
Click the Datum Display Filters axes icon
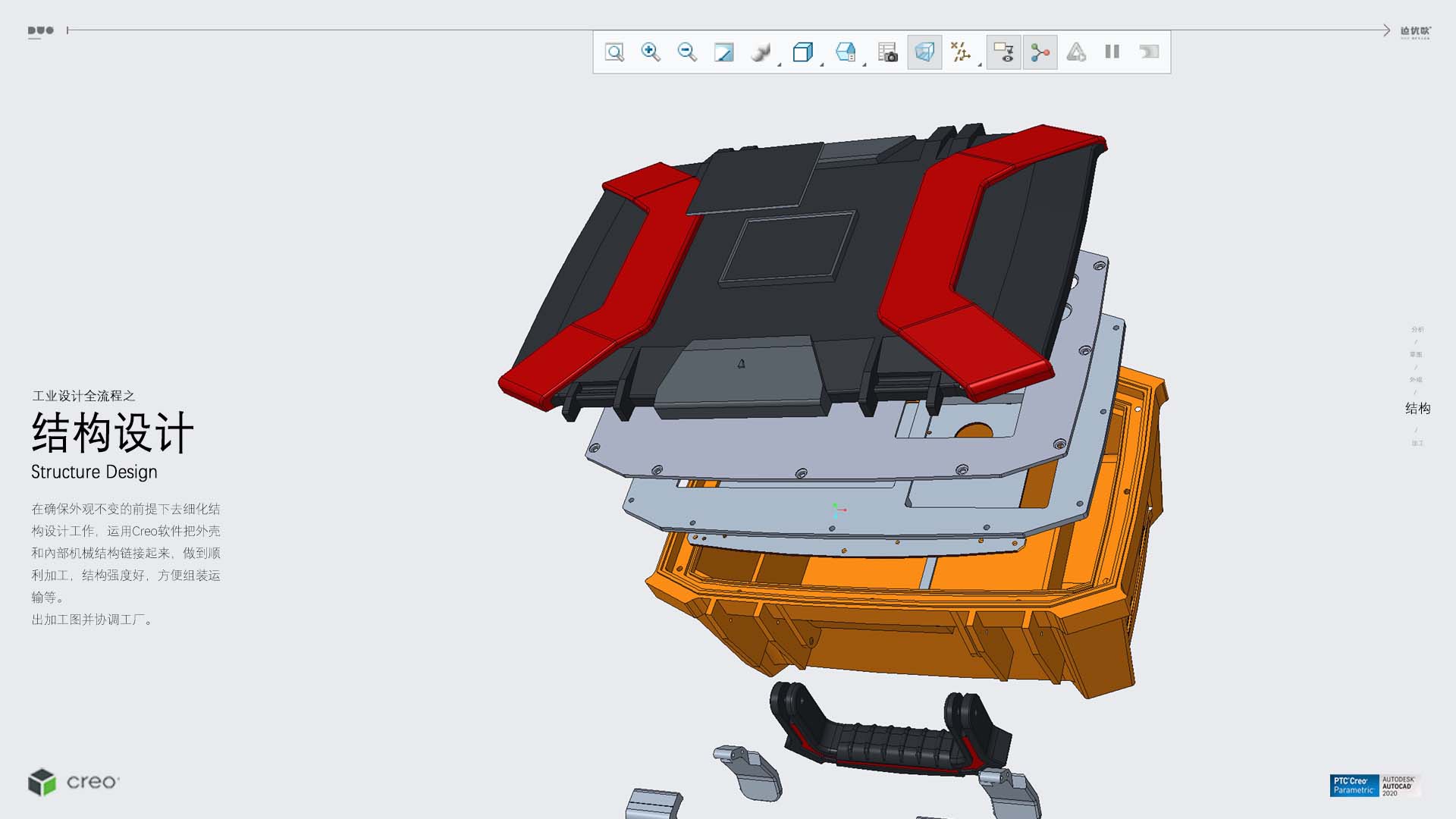(960, 52)
